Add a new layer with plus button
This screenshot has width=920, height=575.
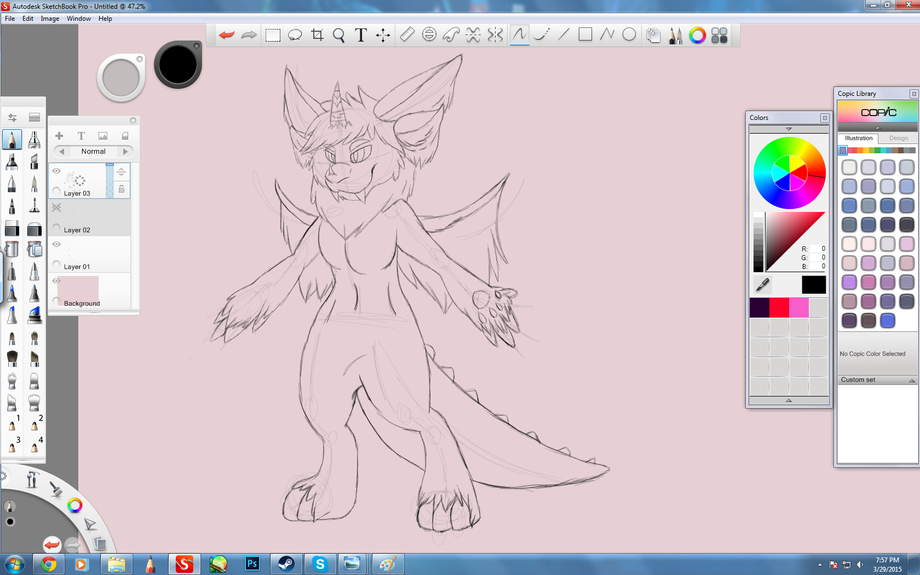(59, 136)
